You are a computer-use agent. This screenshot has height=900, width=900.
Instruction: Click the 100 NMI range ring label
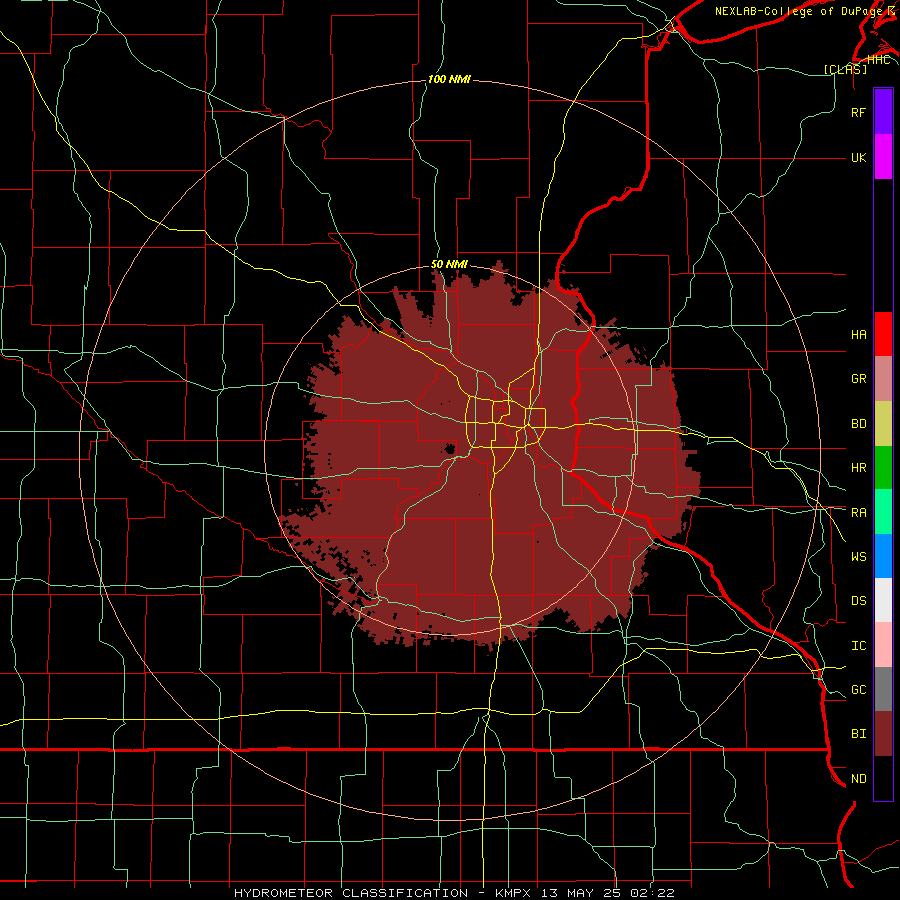click(449, 79)
